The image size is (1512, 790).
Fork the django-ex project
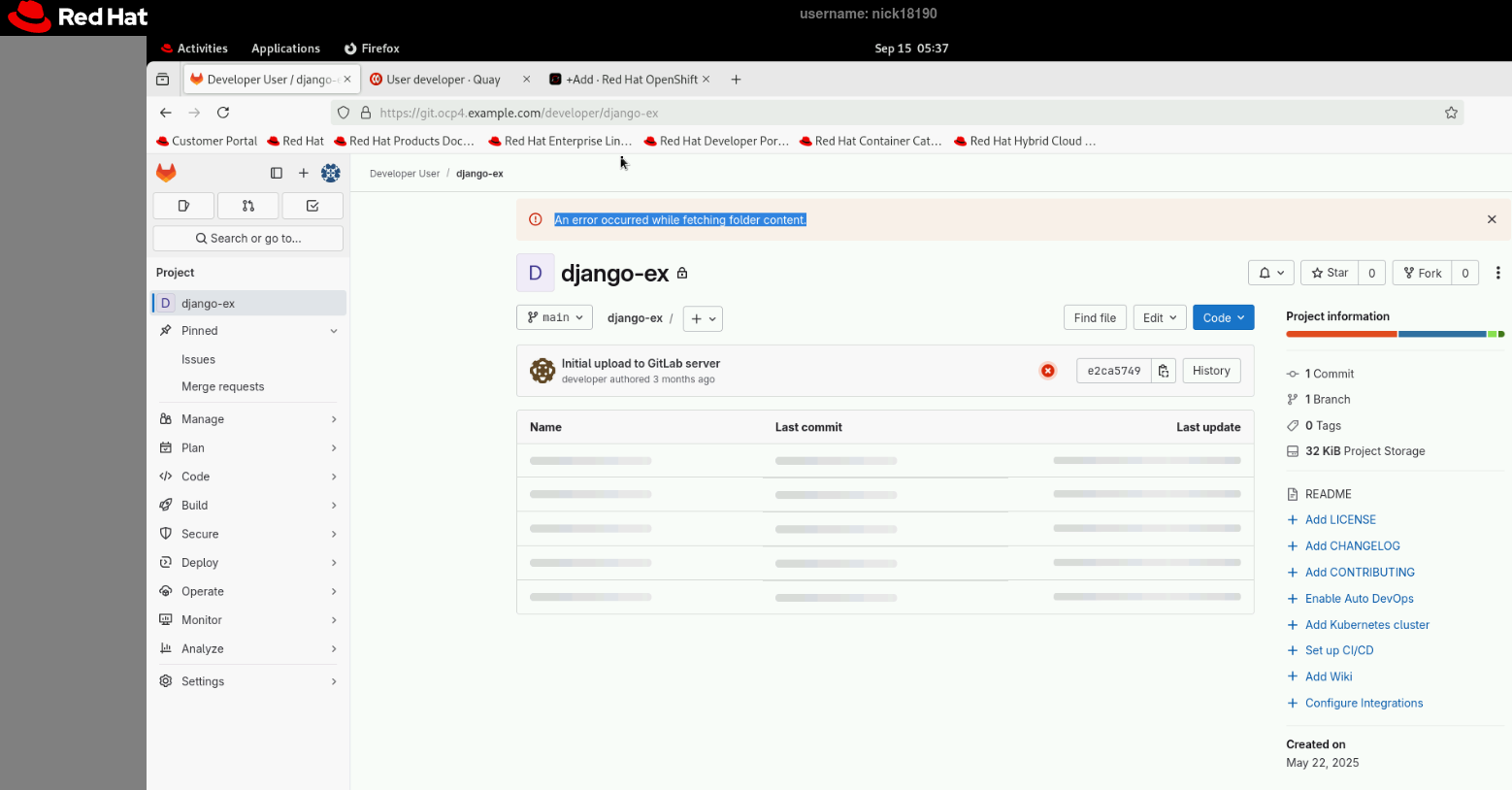(x=1423, y=273)
